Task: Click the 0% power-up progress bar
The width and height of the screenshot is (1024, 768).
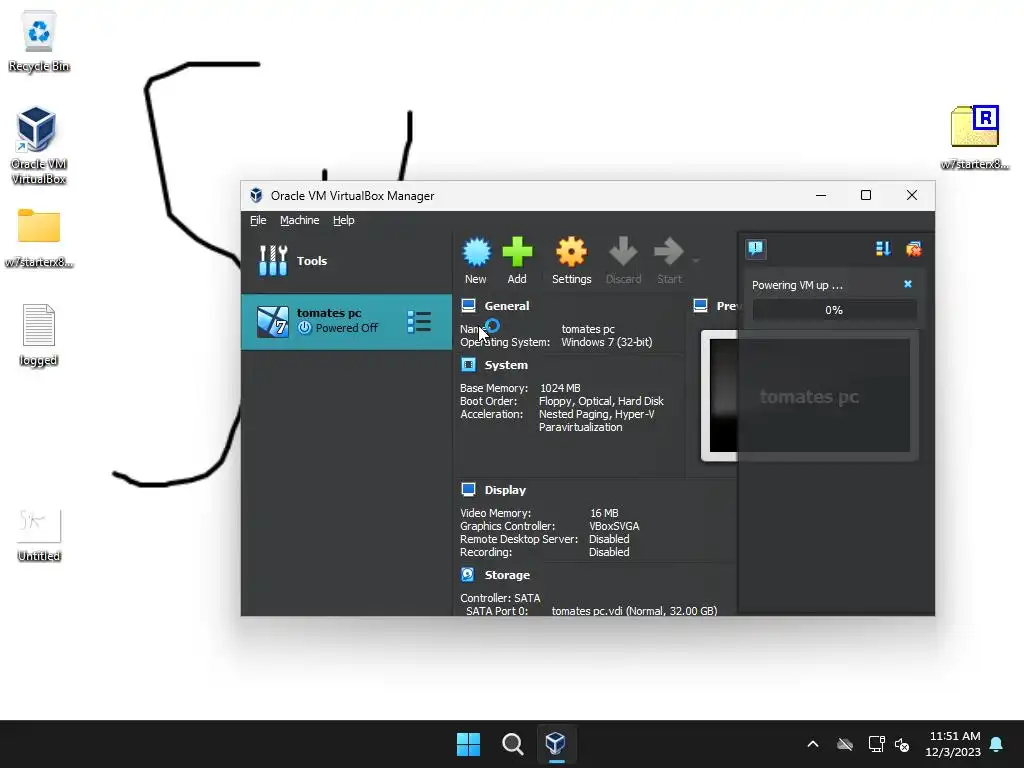Action: tap(834, 310)
